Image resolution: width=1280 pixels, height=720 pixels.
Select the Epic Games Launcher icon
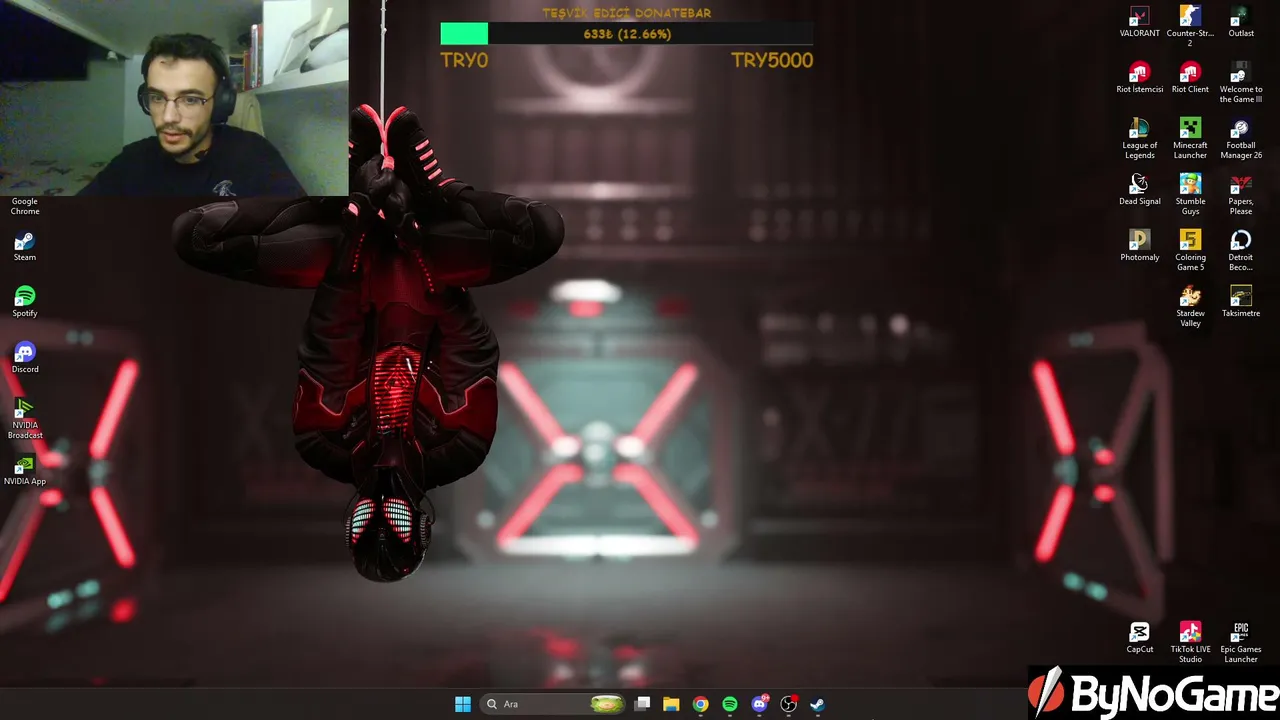click(1241, 642)
